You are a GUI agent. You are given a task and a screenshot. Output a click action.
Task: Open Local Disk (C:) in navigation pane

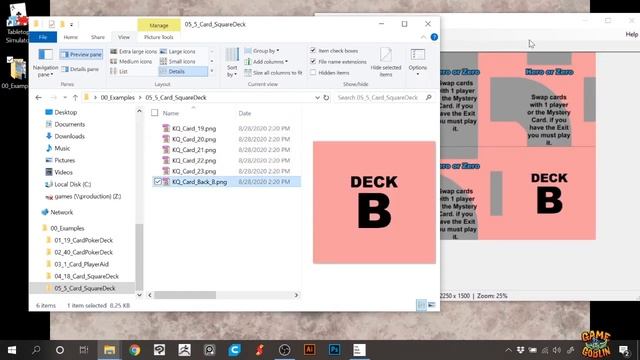click(73, 184)
